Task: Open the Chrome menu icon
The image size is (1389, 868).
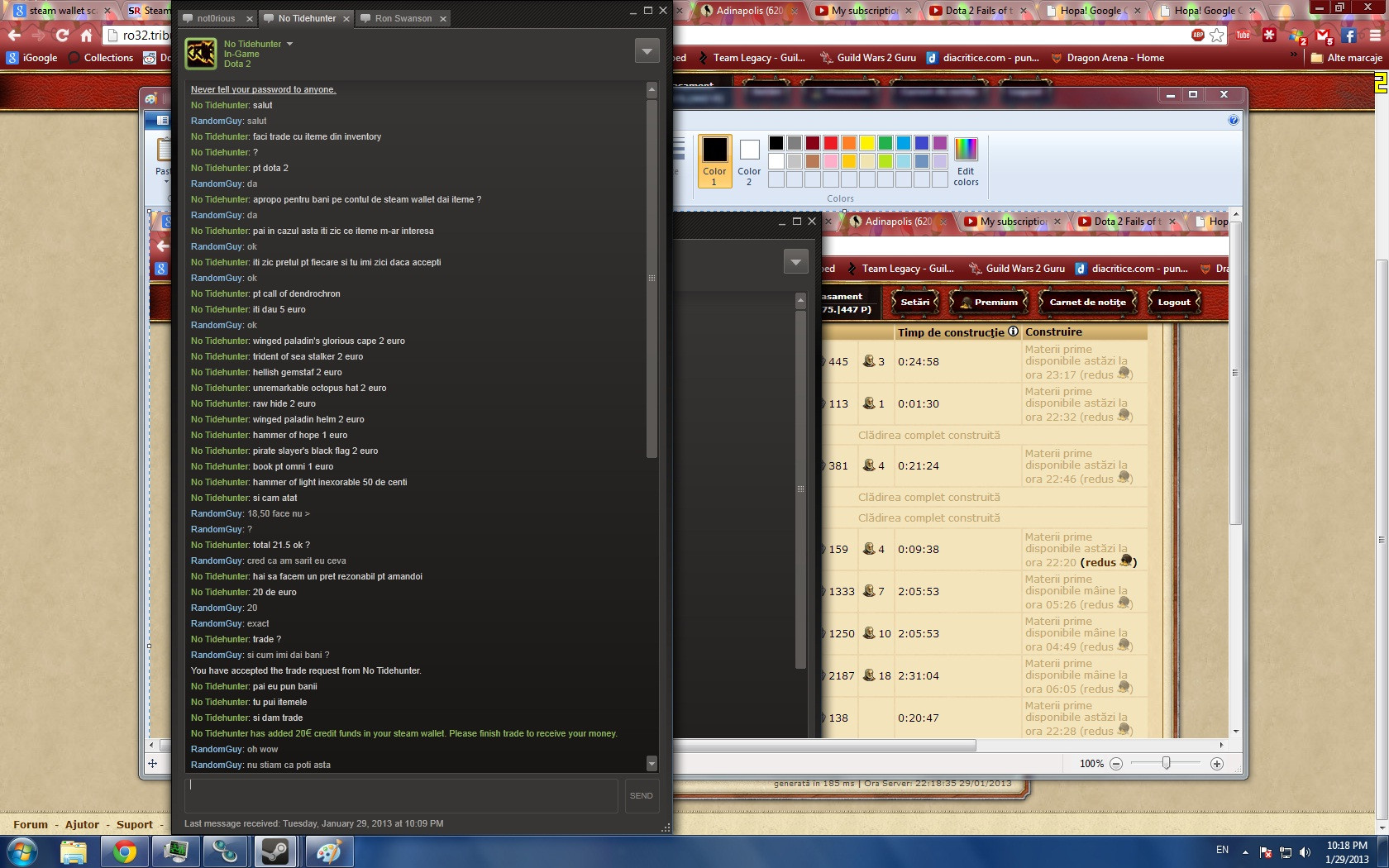Action: click(1374, 35)
